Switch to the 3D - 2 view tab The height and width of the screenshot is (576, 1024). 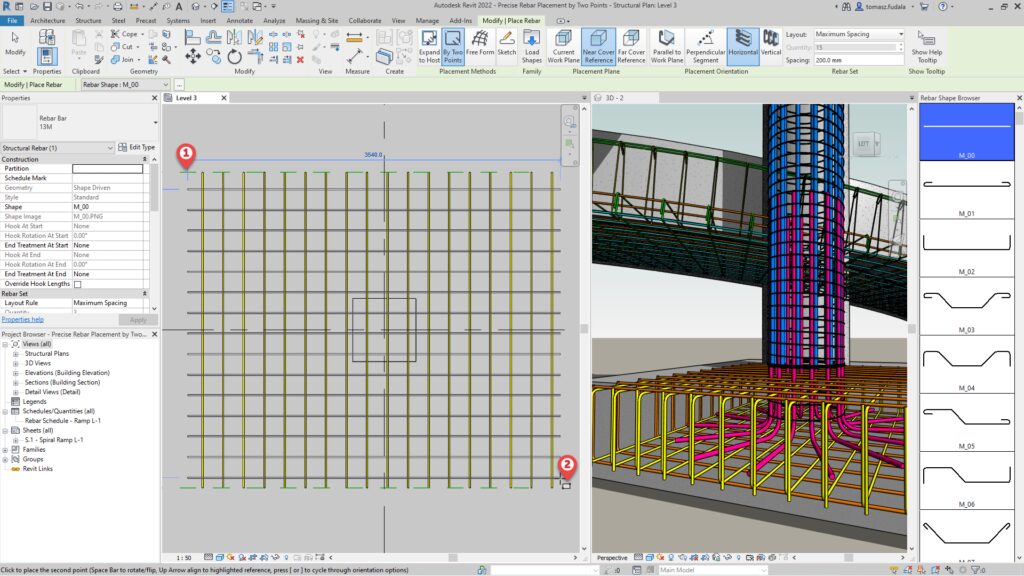click(615, 98)
